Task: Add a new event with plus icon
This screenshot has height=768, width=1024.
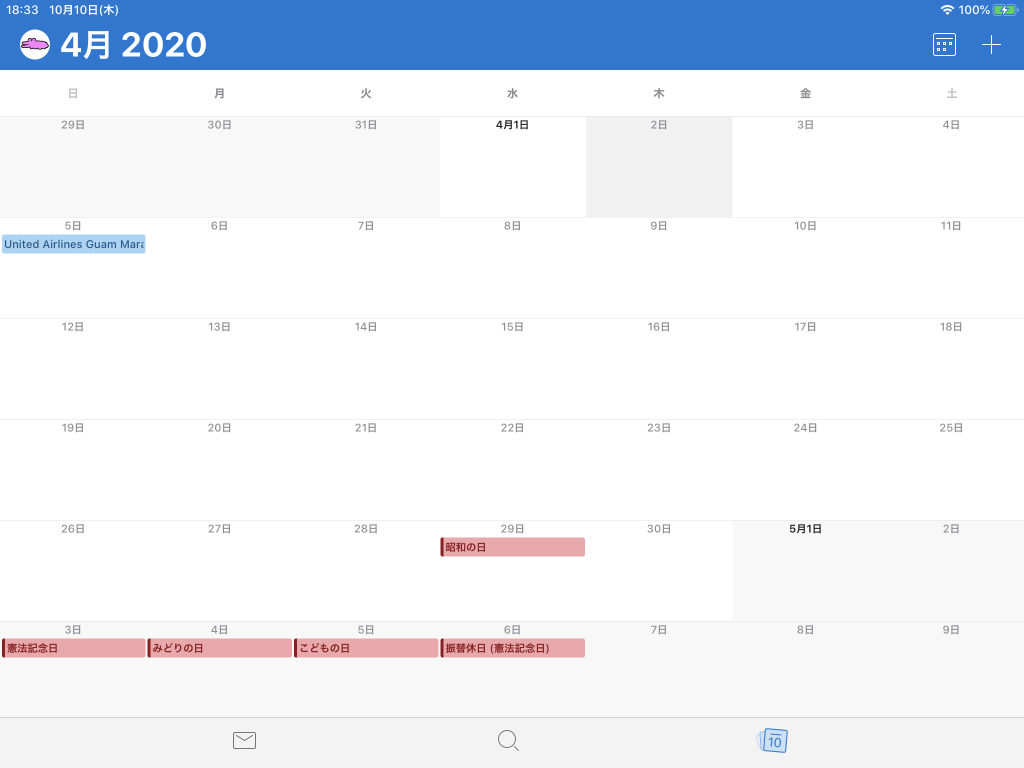Action: pos(991,45)
